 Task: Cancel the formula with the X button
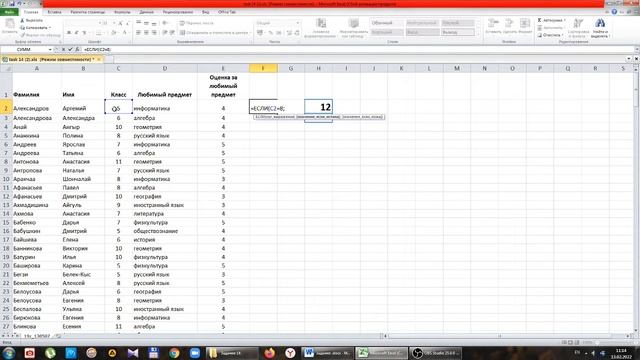click(63, 49)
